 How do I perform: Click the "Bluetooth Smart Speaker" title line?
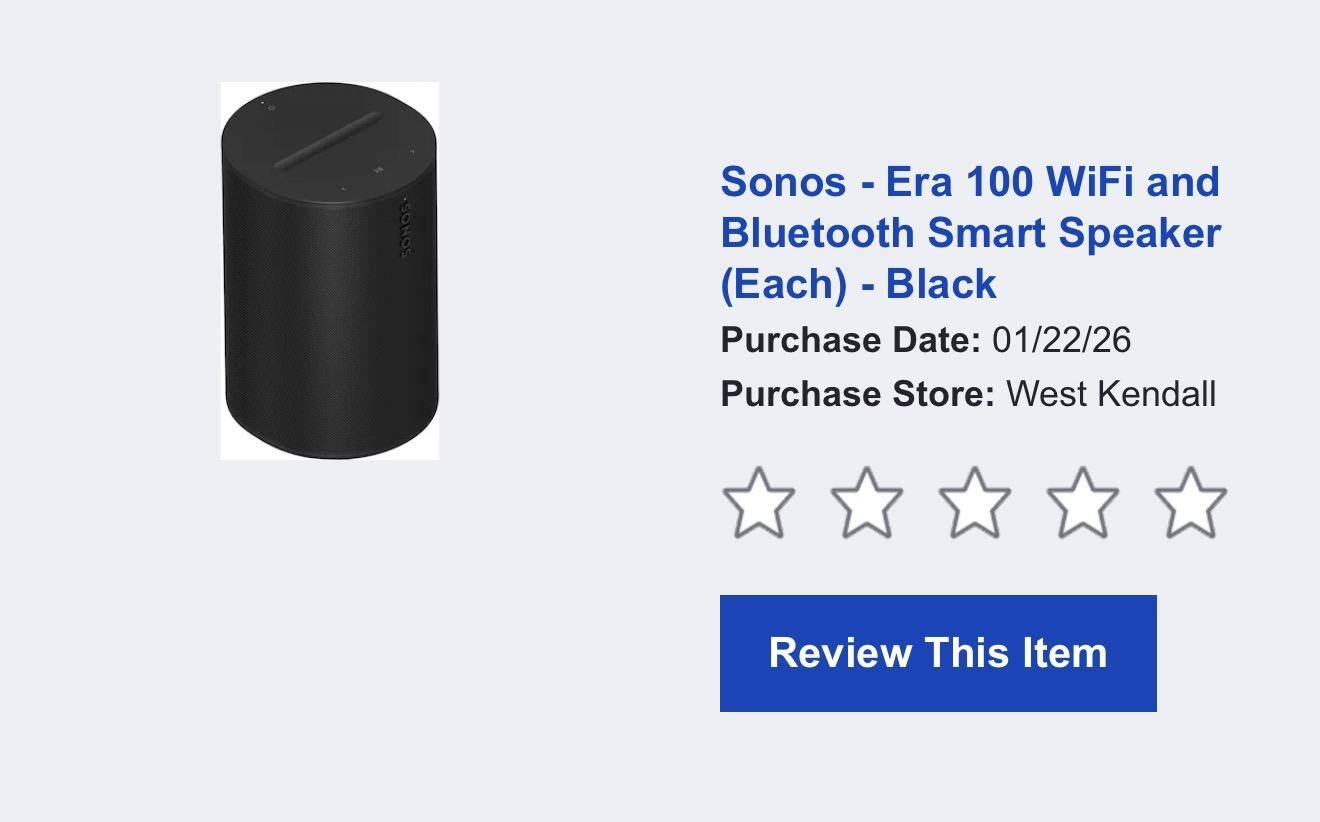pos(970,232)
